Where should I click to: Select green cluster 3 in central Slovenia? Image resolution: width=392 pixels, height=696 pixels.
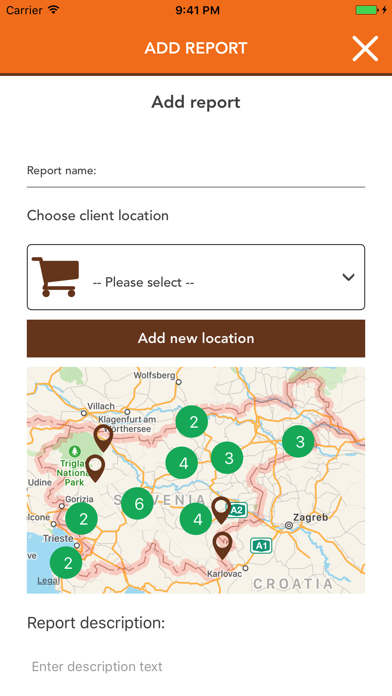[227, 458]
